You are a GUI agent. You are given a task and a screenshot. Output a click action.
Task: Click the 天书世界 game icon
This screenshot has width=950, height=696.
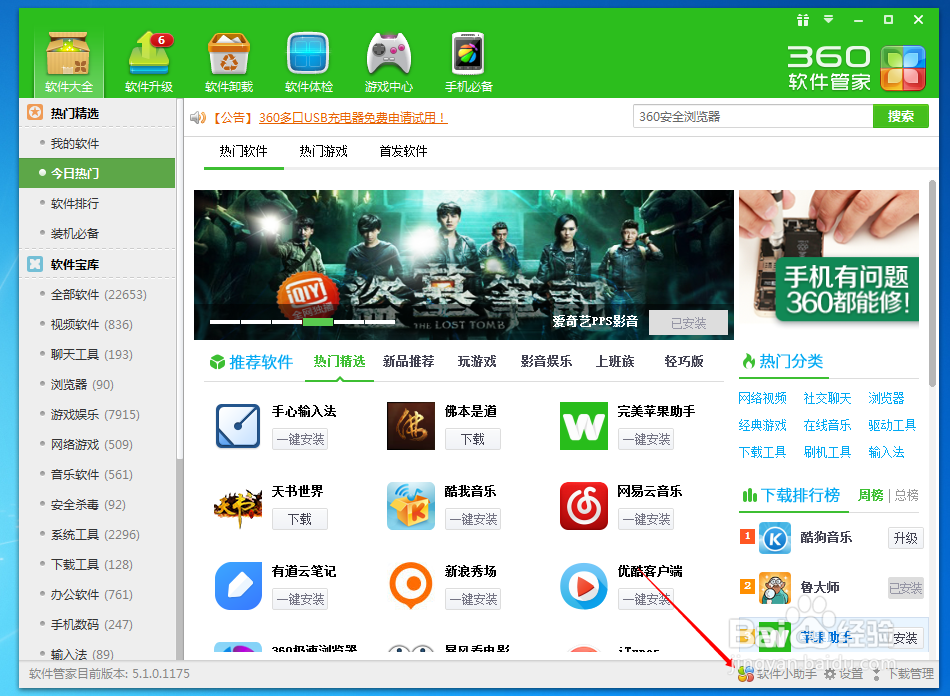pyautogui.click(x=238, y=506)
